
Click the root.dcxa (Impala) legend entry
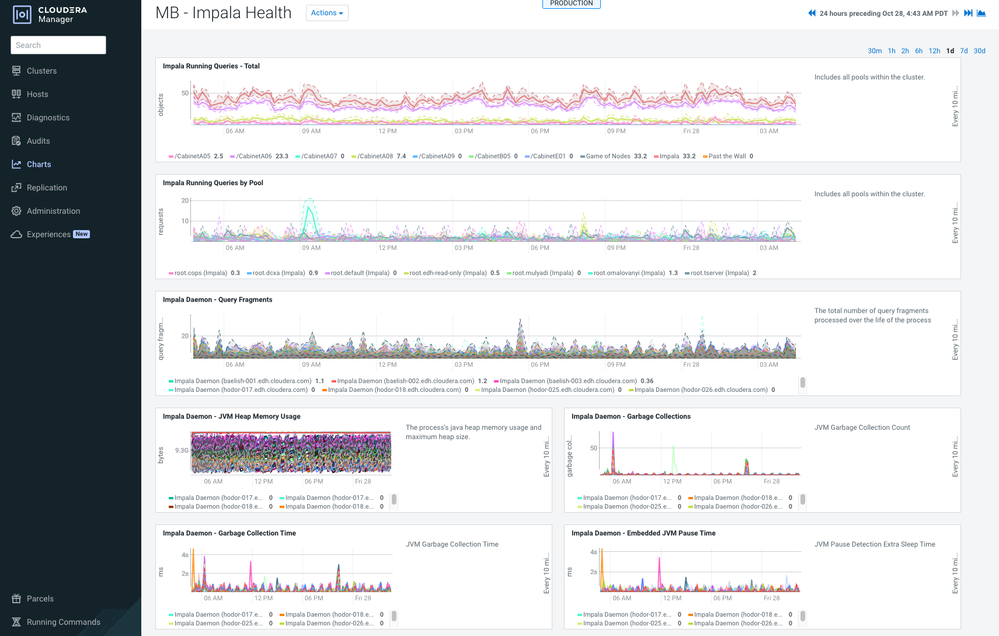click(282, 273)
